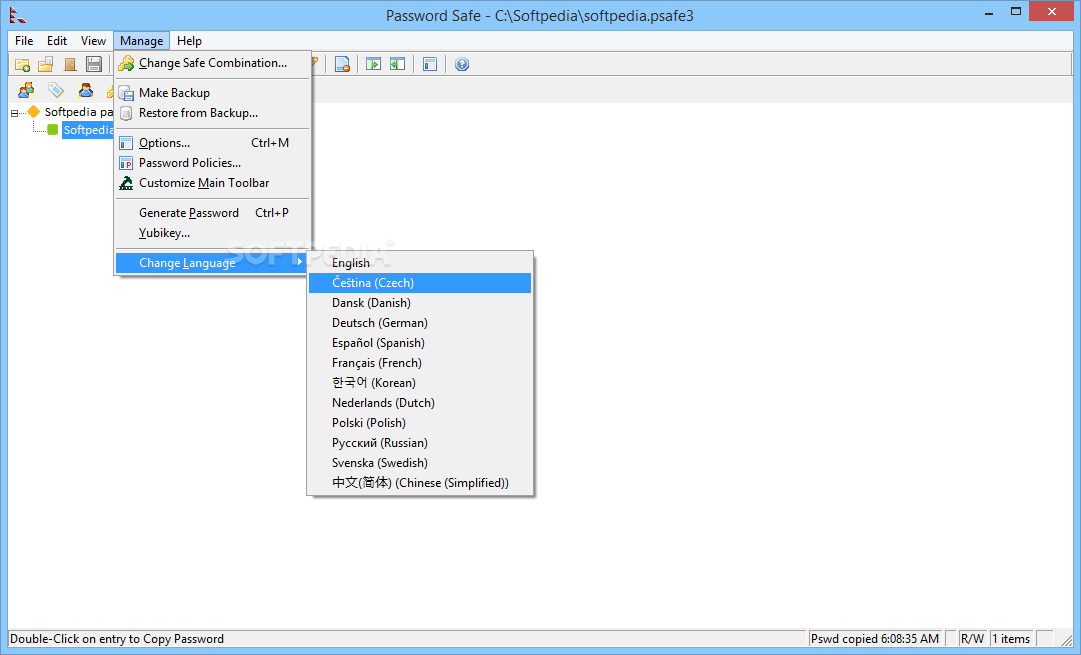Open the Help menu
Image resolution: width=1081 pixels, height=655 pixels.
pos(189,41)
